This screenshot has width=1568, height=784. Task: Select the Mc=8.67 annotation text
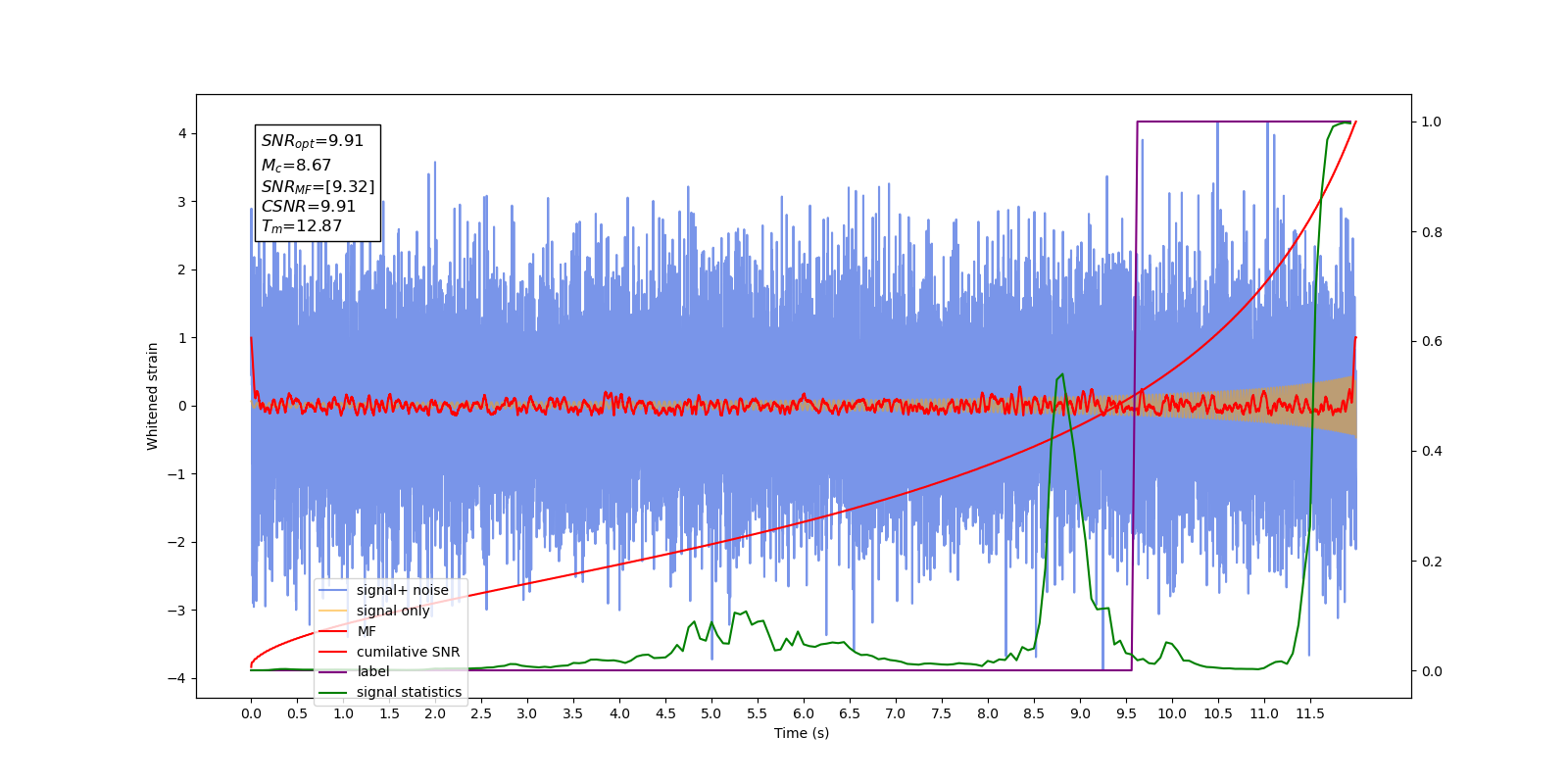point(296,166)
